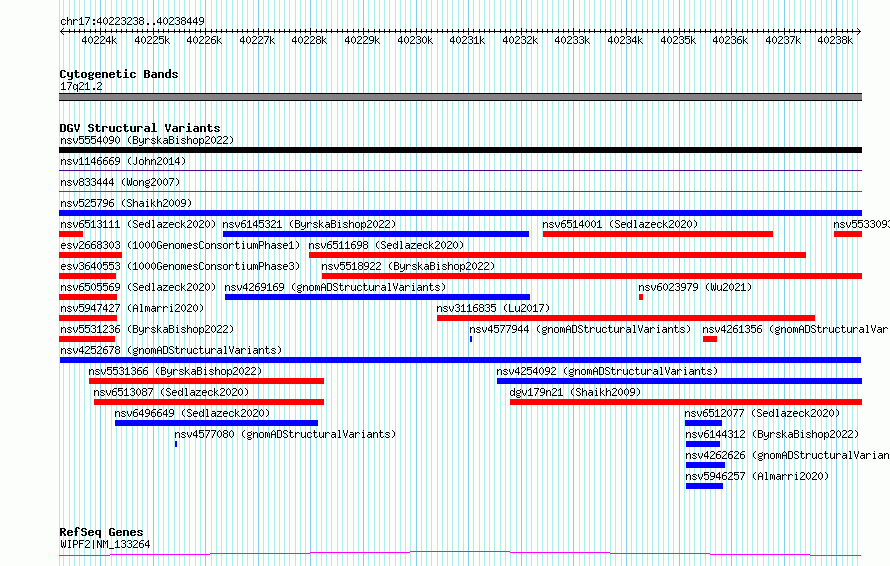Select the short red nsv6513111 bar
This screenshot has width=890, height=566.
point(71,234)
